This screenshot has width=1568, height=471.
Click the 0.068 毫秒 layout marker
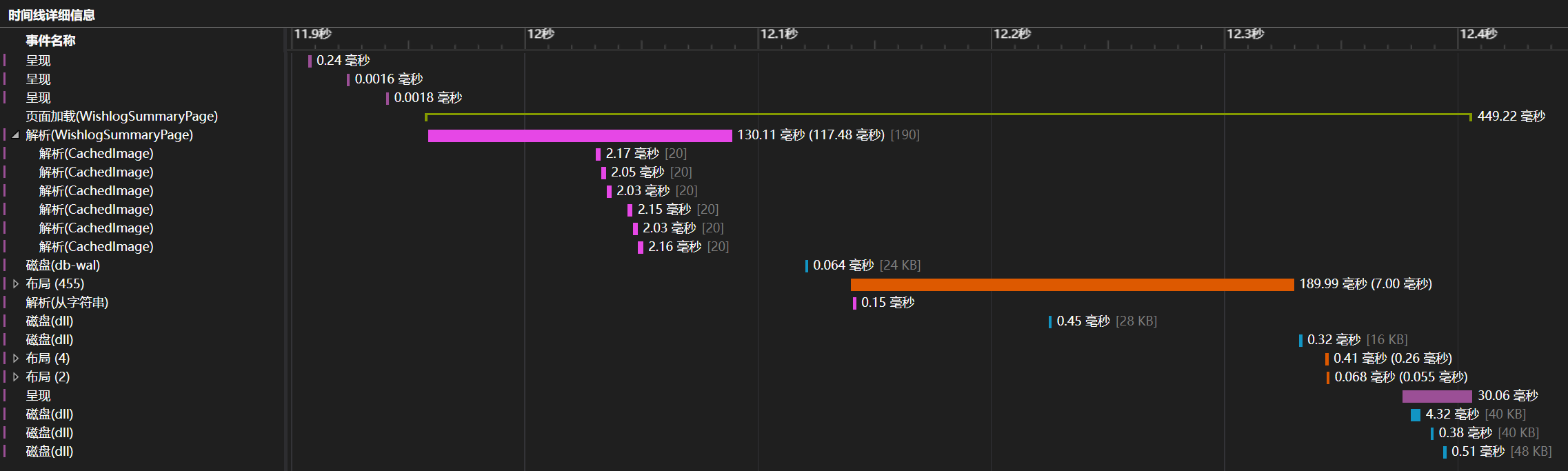1328,378
